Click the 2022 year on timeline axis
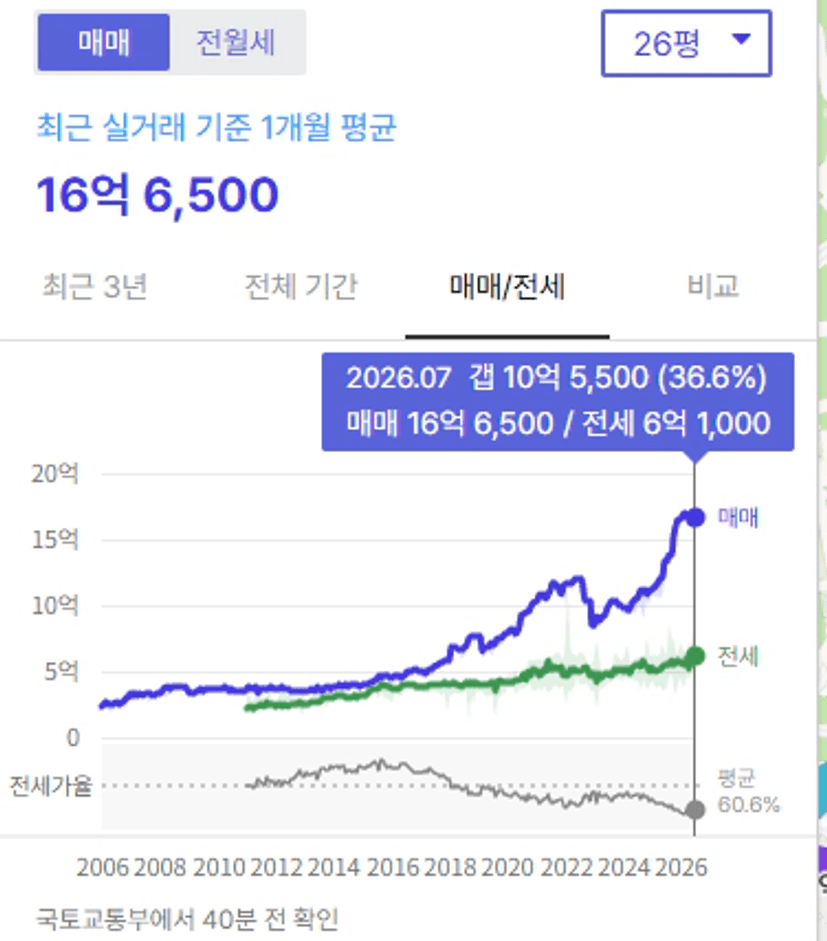Viewport: 827px width, 941px height. 567,868
